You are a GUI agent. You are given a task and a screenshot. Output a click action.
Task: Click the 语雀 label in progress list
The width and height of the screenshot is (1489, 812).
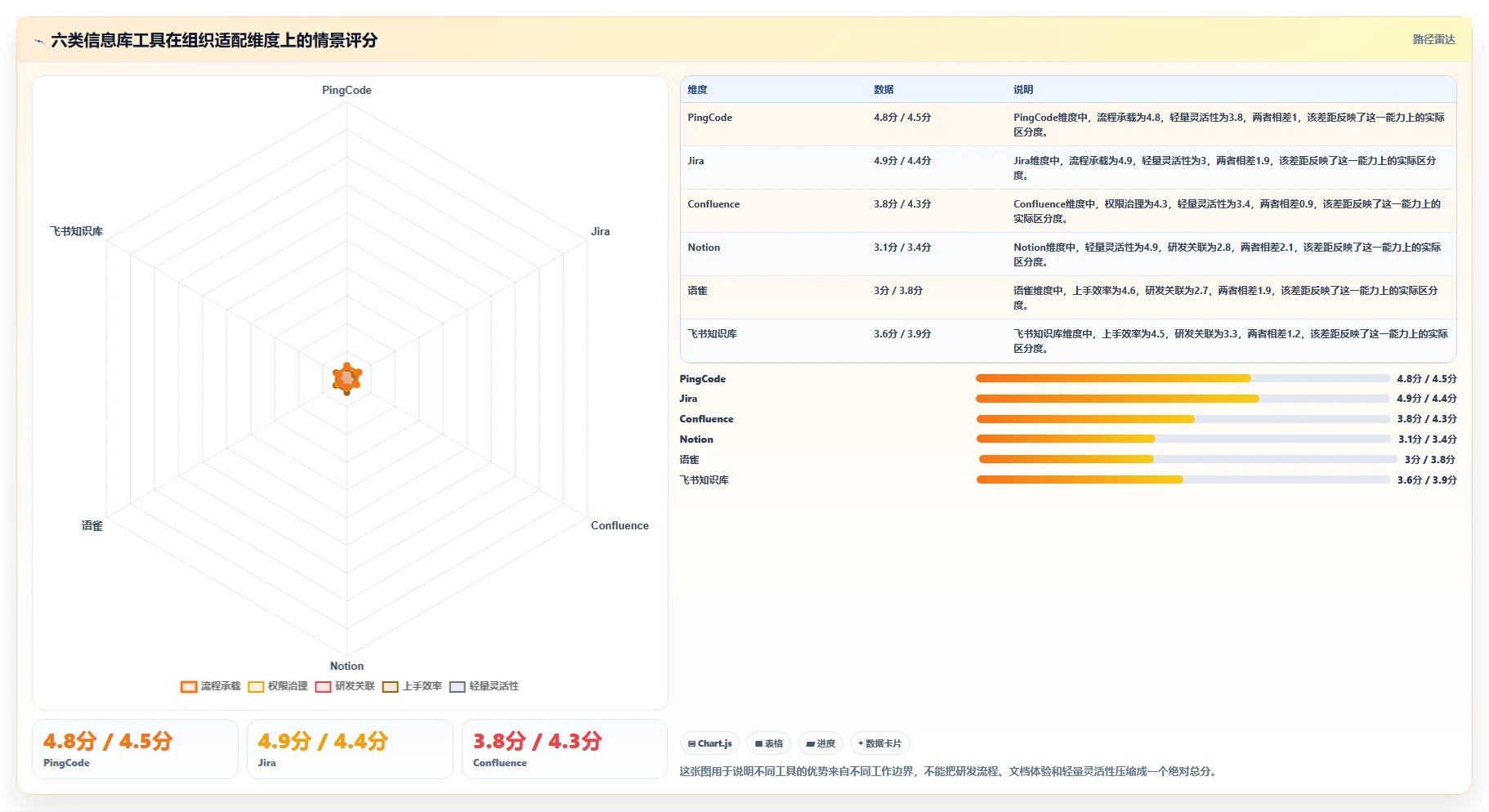pyautogui.click(x=689, y=460)
